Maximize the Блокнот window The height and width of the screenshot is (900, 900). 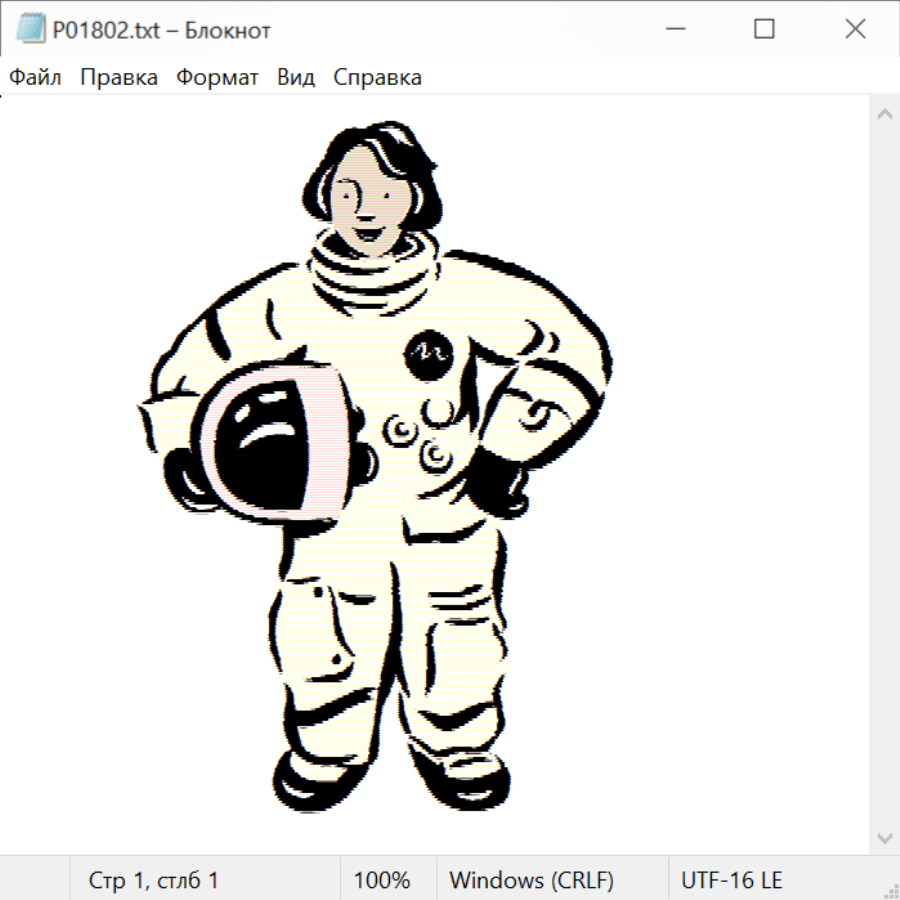point(765,30)
